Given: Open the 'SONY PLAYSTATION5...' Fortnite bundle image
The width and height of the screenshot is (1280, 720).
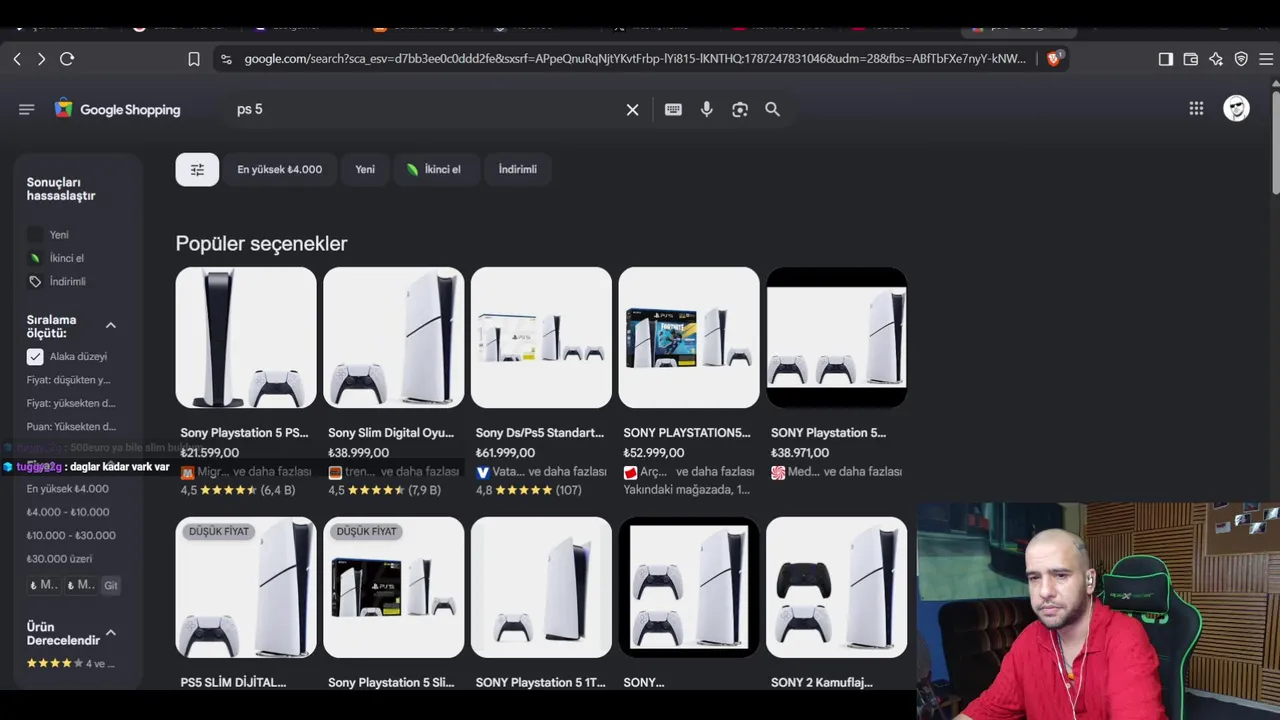Looking at the screenshot, I should (x=689, y=337).
